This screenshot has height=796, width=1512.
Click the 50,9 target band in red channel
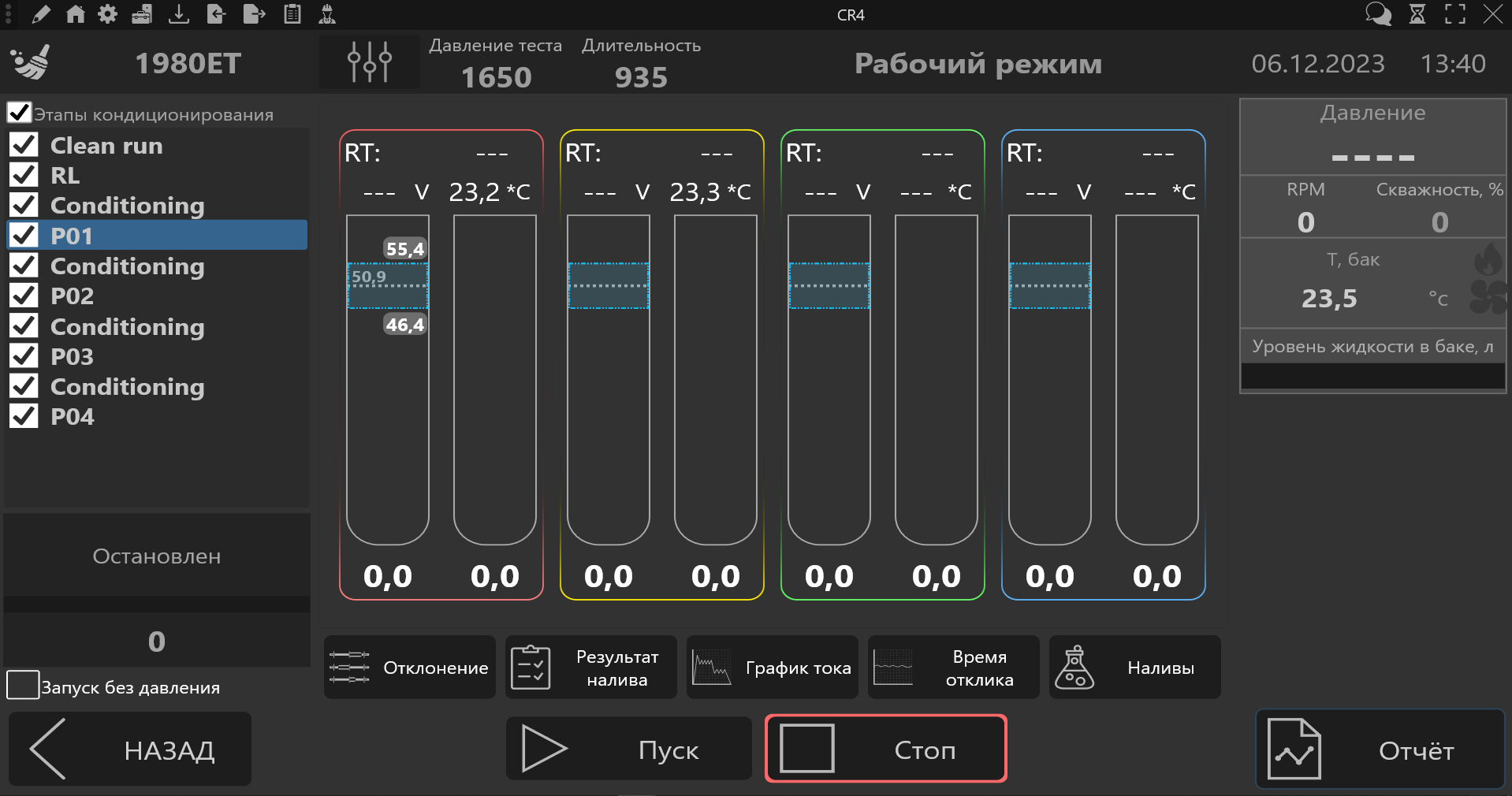(x=388, y=285)
